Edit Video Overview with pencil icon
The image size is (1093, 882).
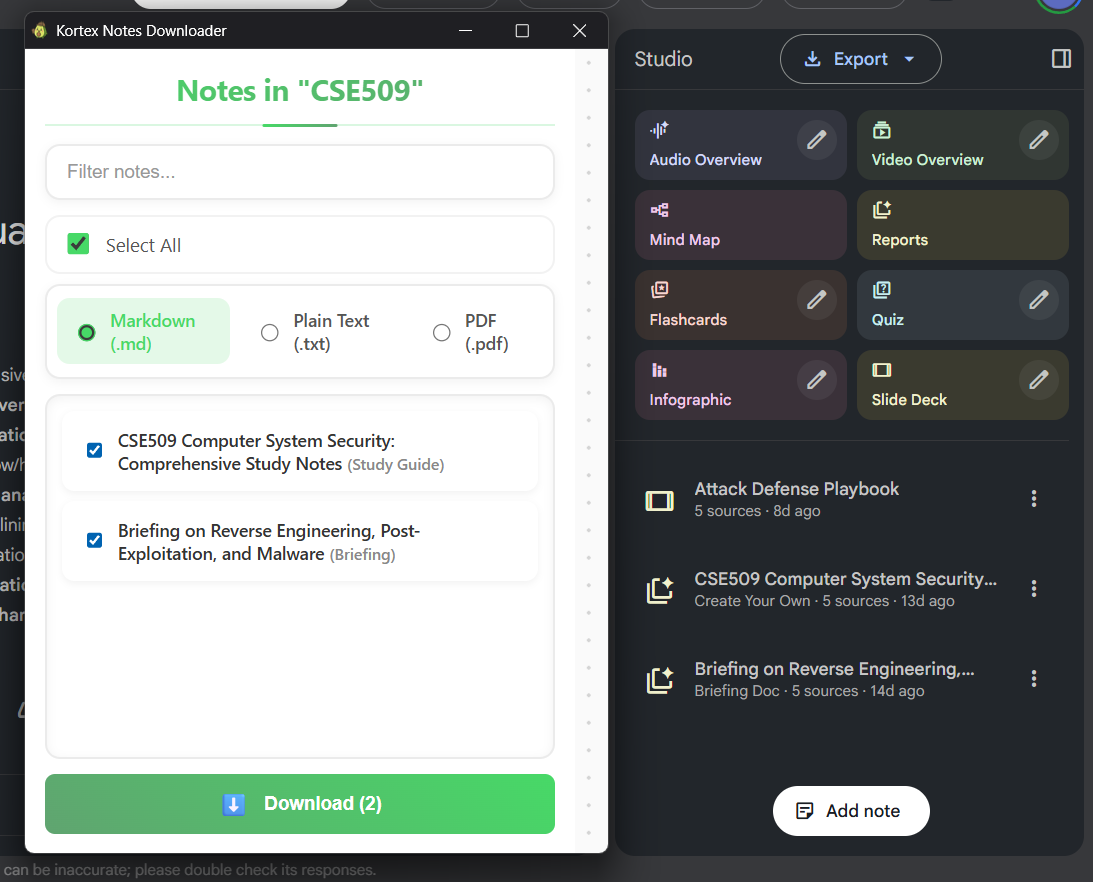(1038, 140)
